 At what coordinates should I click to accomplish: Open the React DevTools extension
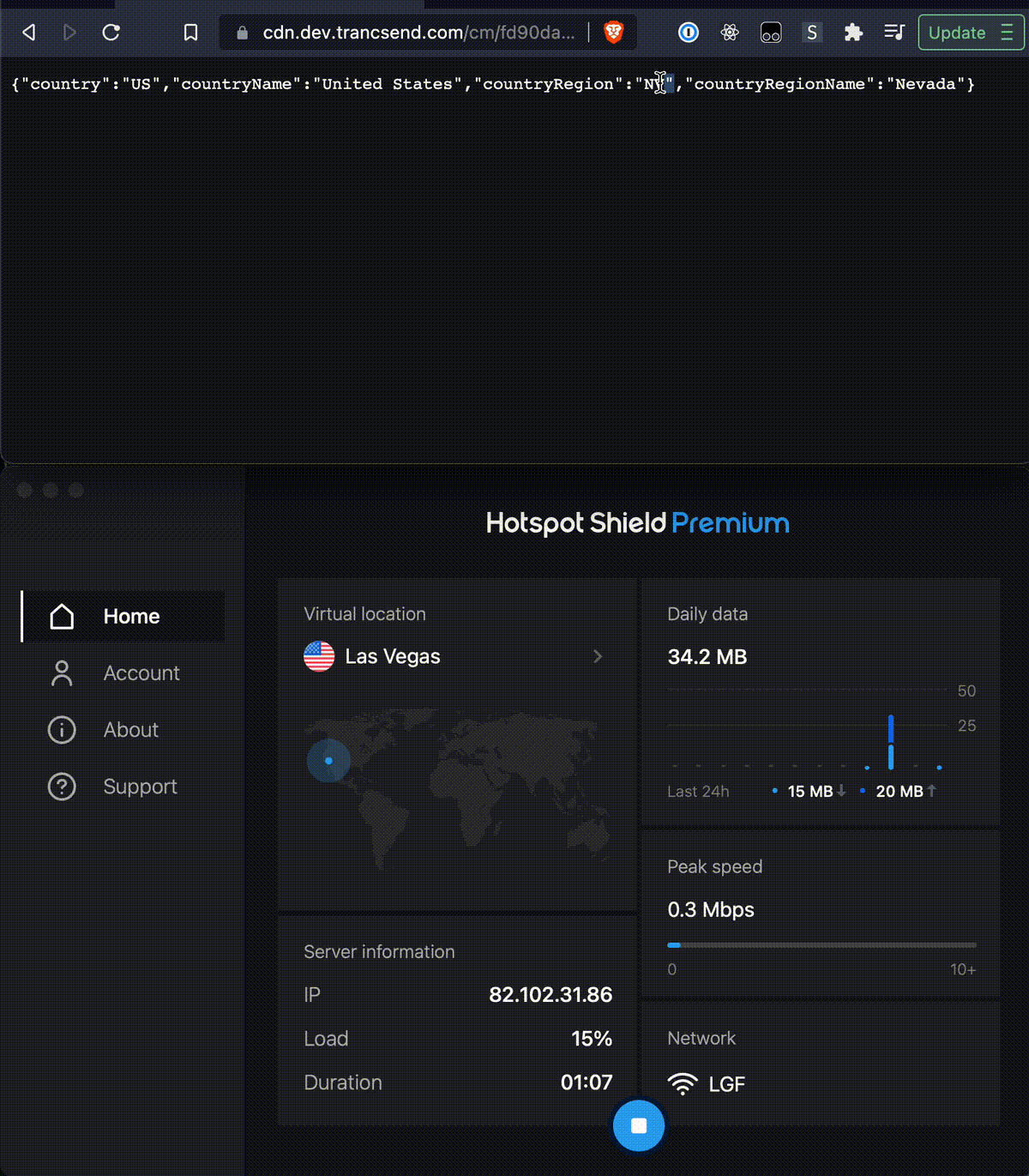(730, 33)
